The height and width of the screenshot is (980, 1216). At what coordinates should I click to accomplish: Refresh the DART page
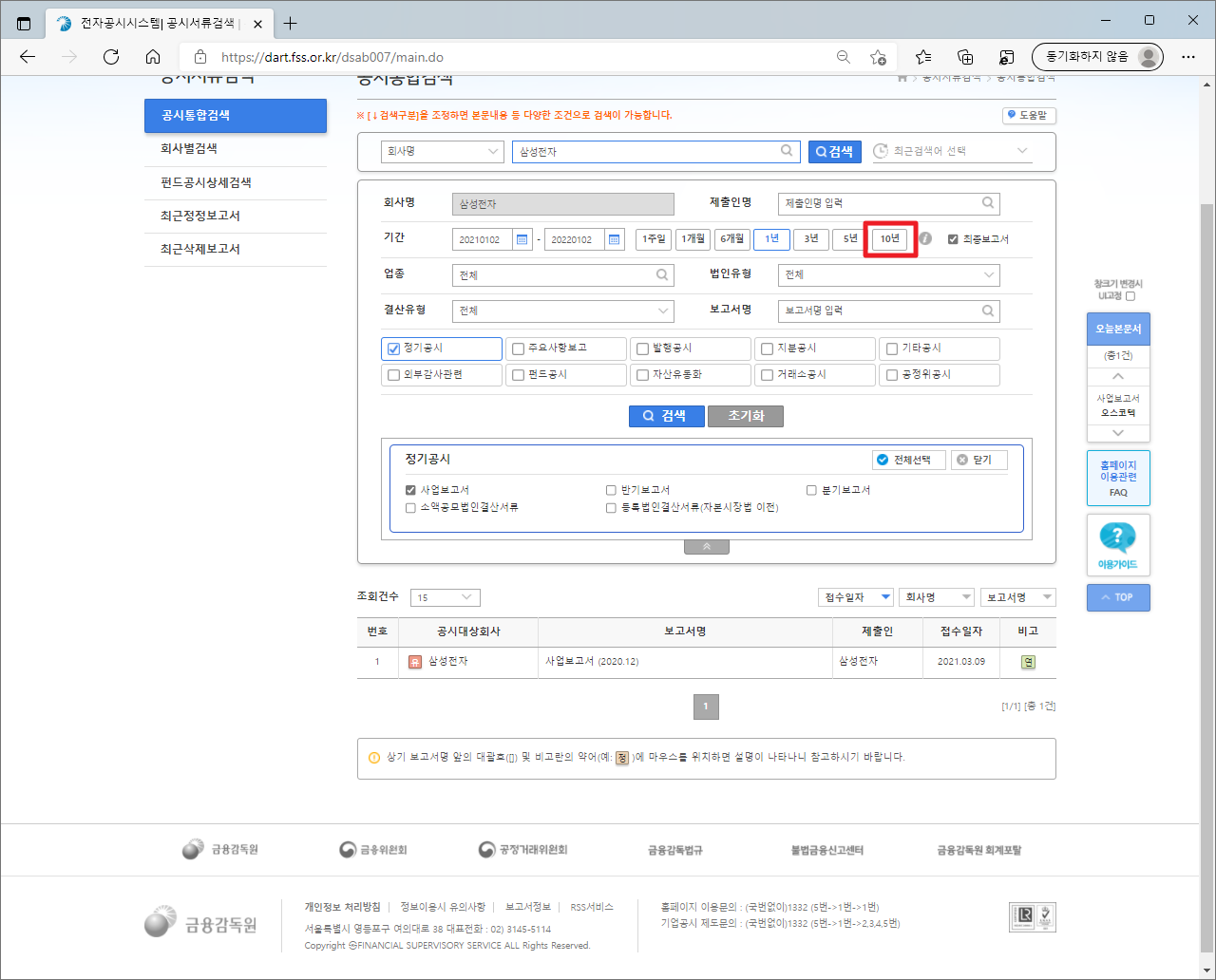(111, 57)
